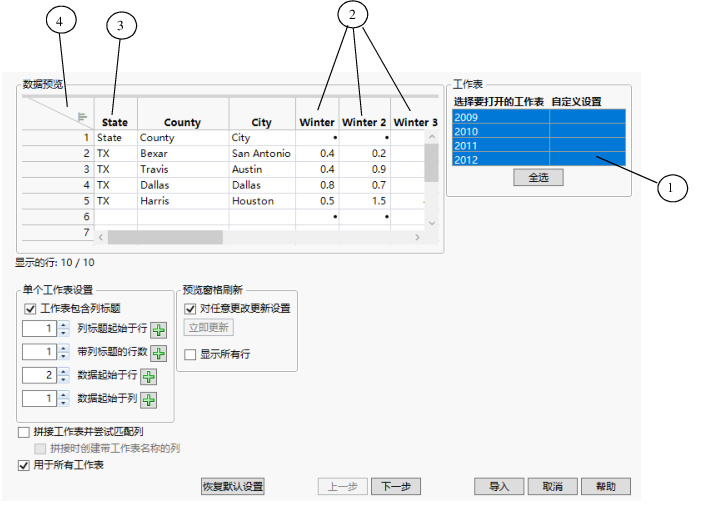Screen dimensions: 710x506
Task: Click the 数据起始于行 number field
Action: pyautogui.click(x=39, y=376)
